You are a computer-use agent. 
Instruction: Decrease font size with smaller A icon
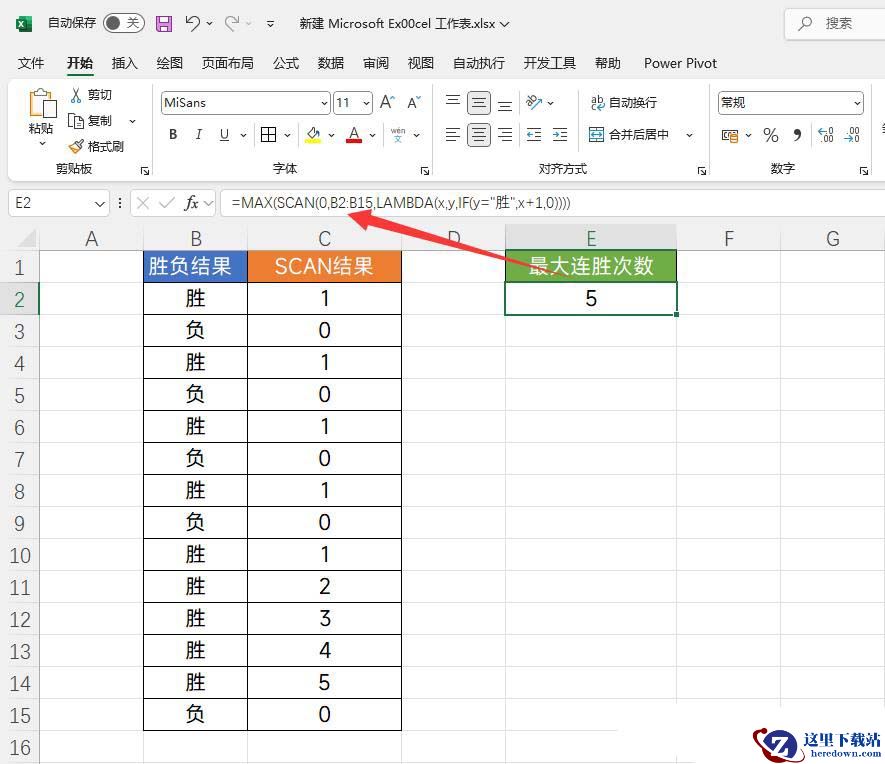(x=414, y=102)
